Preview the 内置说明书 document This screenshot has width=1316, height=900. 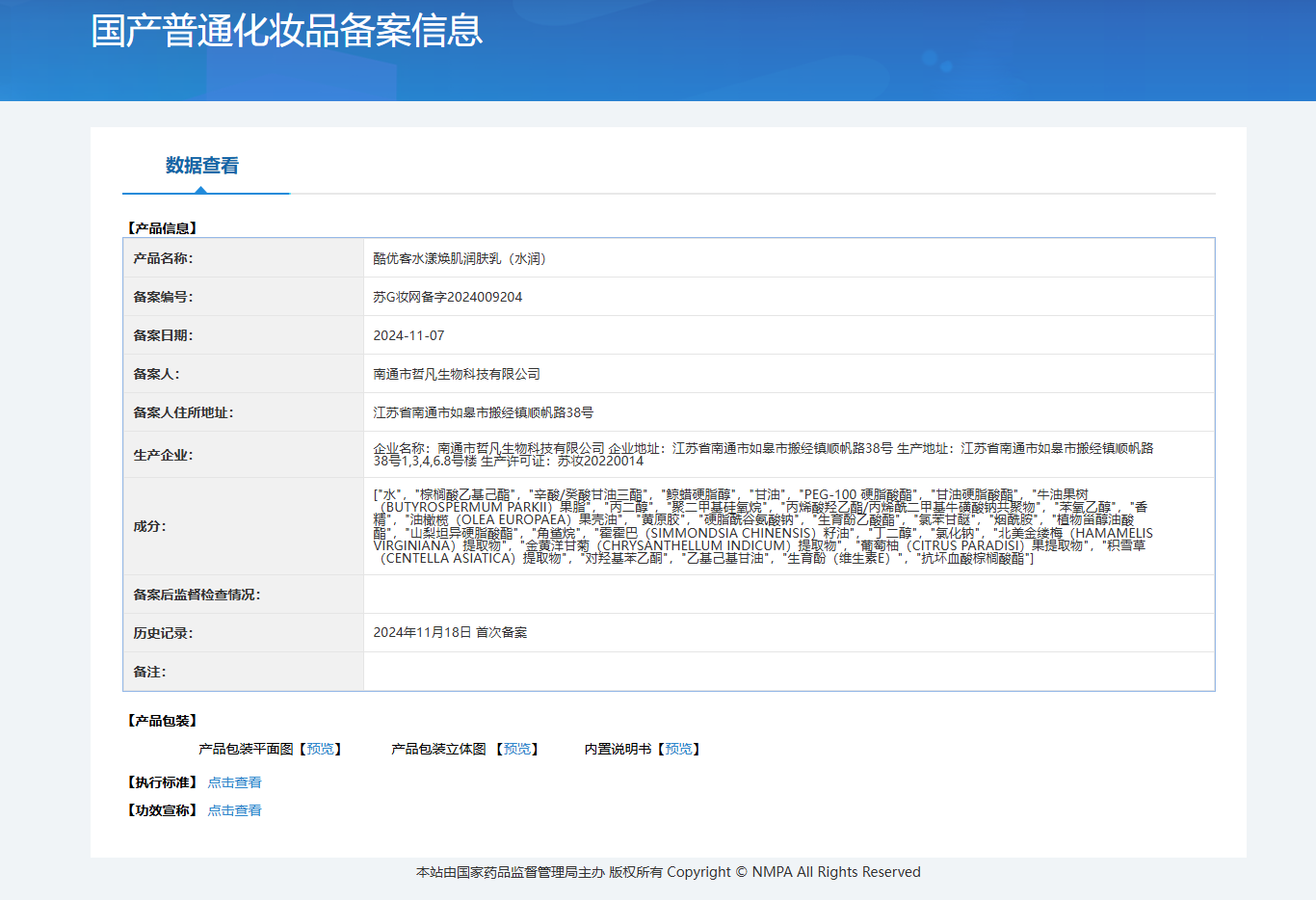click(678, 749)
